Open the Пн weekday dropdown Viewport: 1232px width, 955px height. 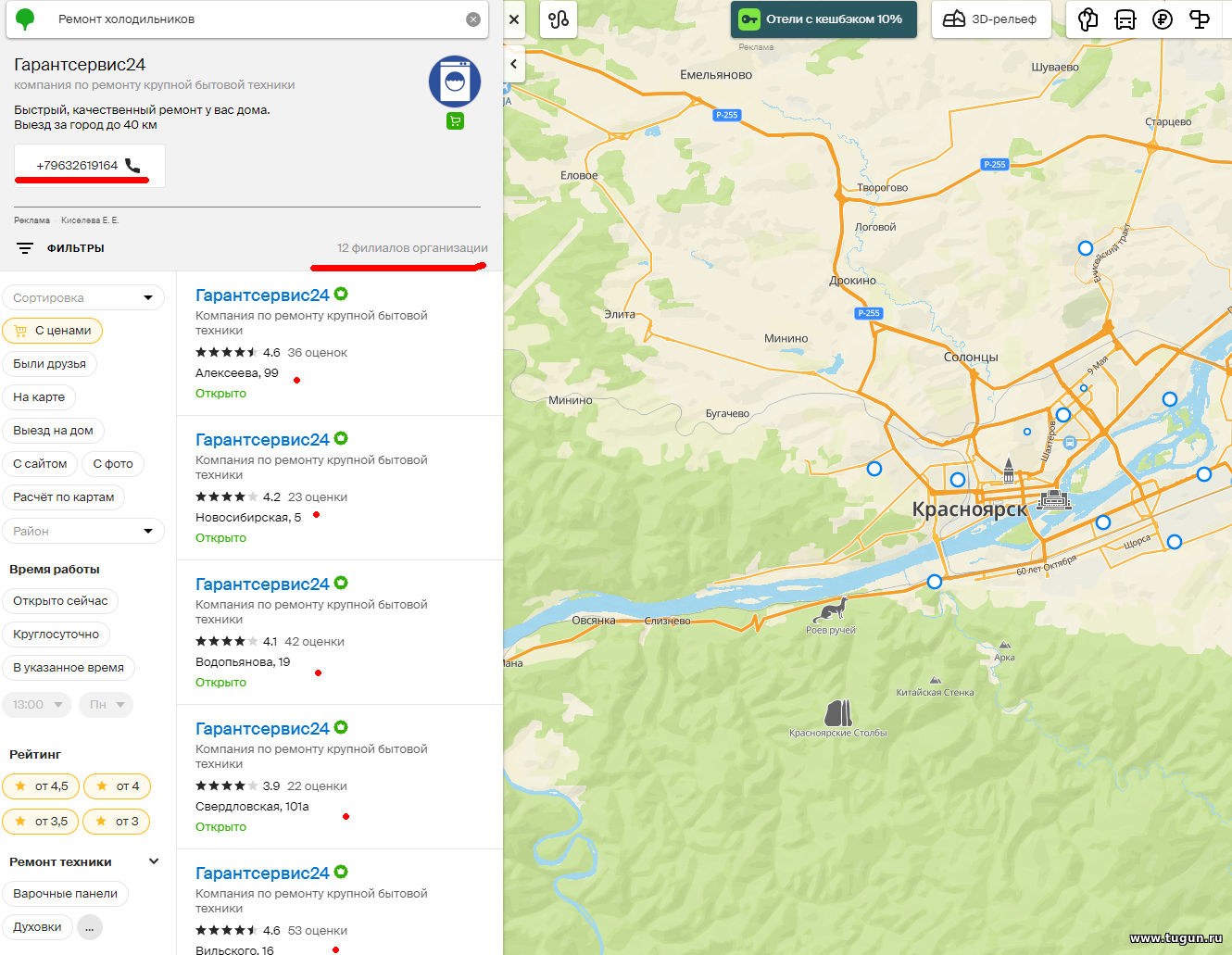click(106, 705)
